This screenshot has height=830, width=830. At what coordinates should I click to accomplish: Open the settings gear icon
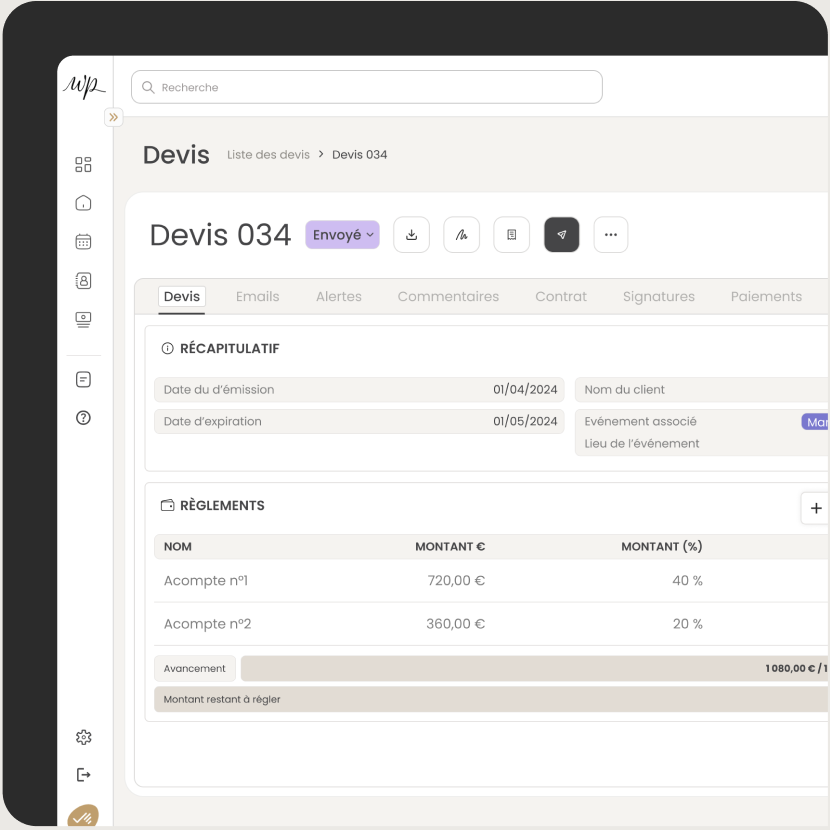(83, 737)
